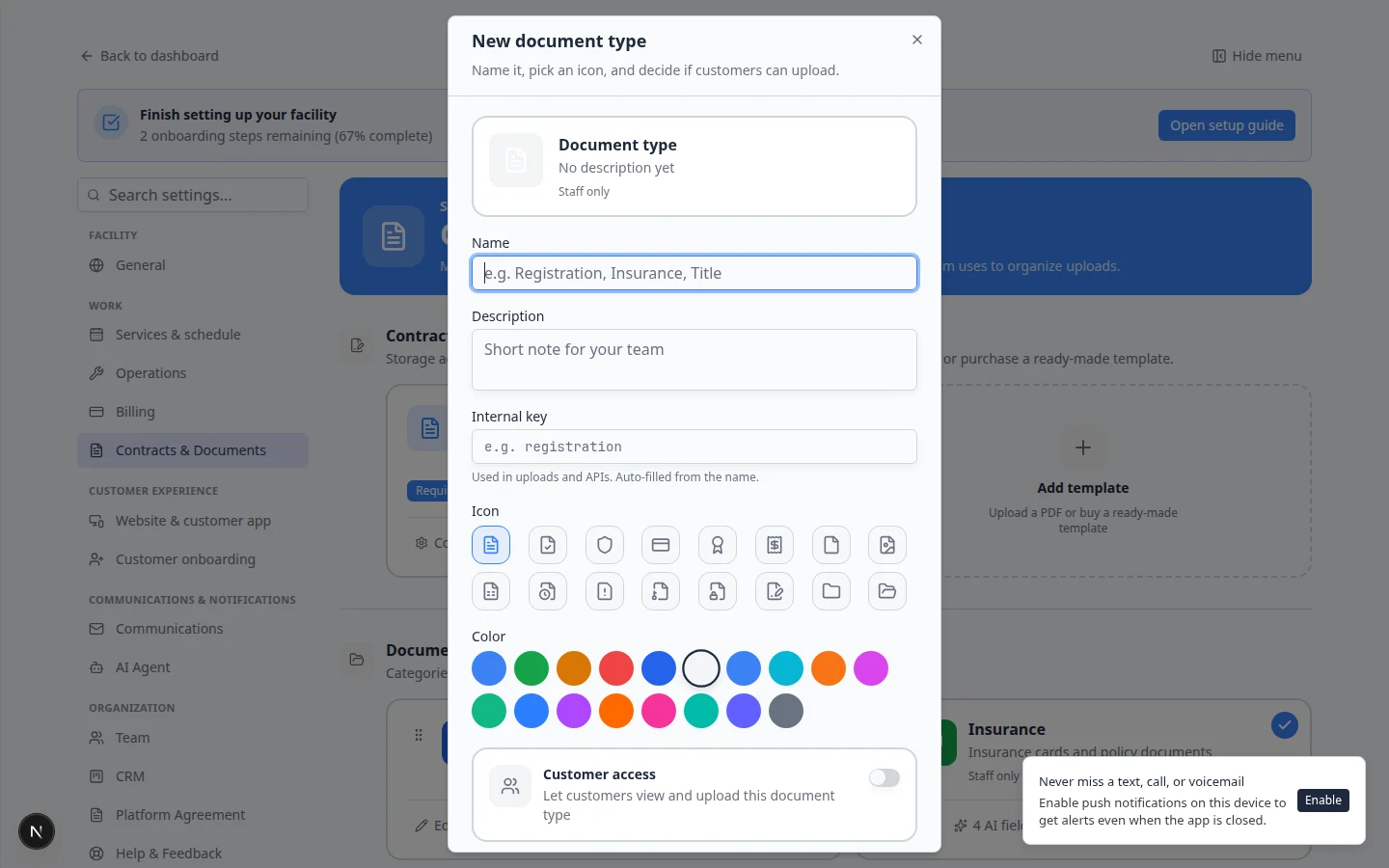The image size is (1389, 868).
Task: Open setup guide button
Action: click(1227, 125)
